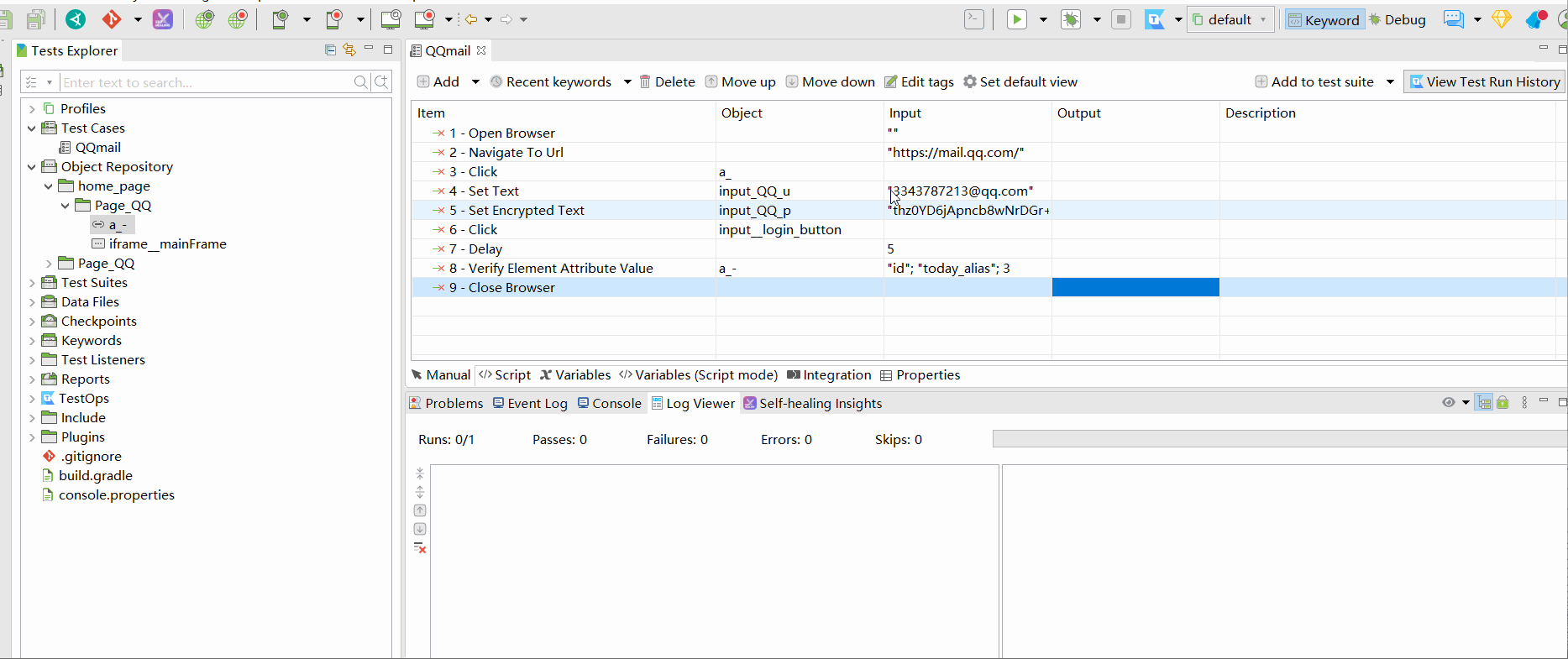Toggle the eye visibility icon in Log Viewer
Image resolution: width=1568 pixels, height=659 pixels.
pos(1449,403)
